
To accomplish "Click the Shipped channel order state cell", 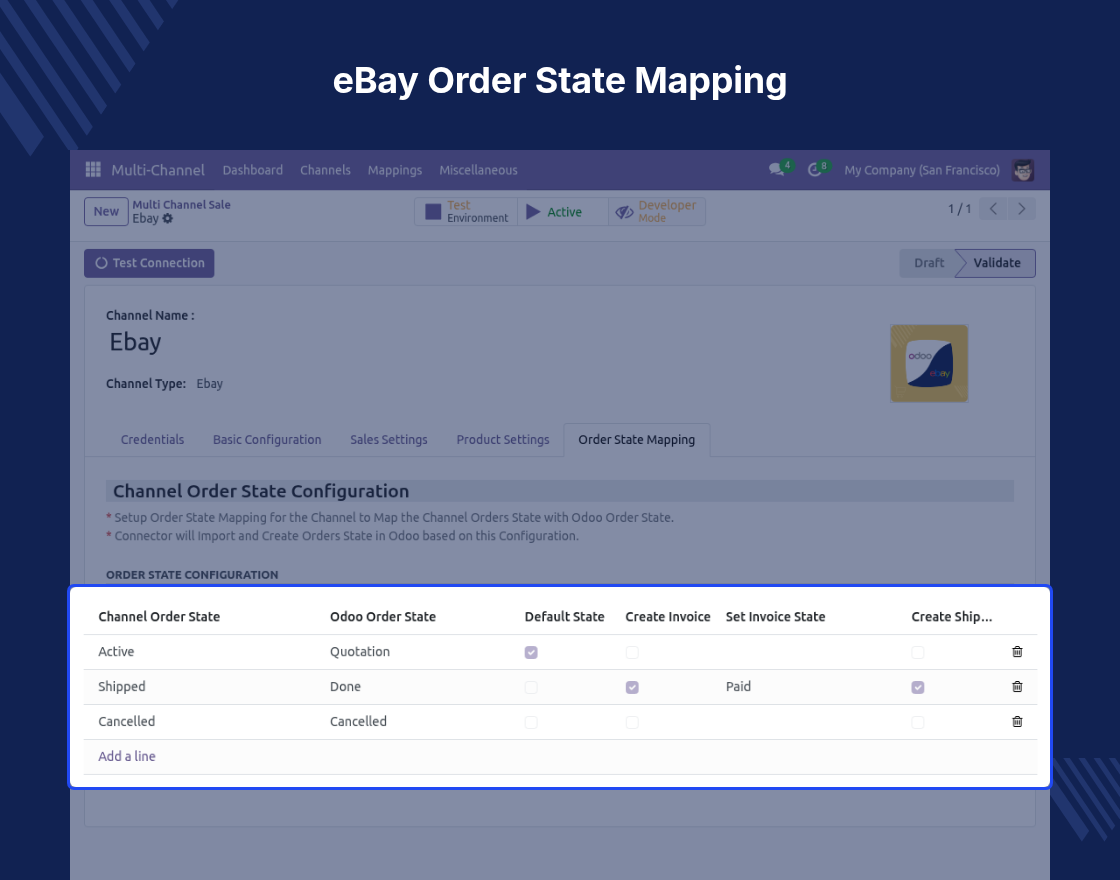I will 121,686.
